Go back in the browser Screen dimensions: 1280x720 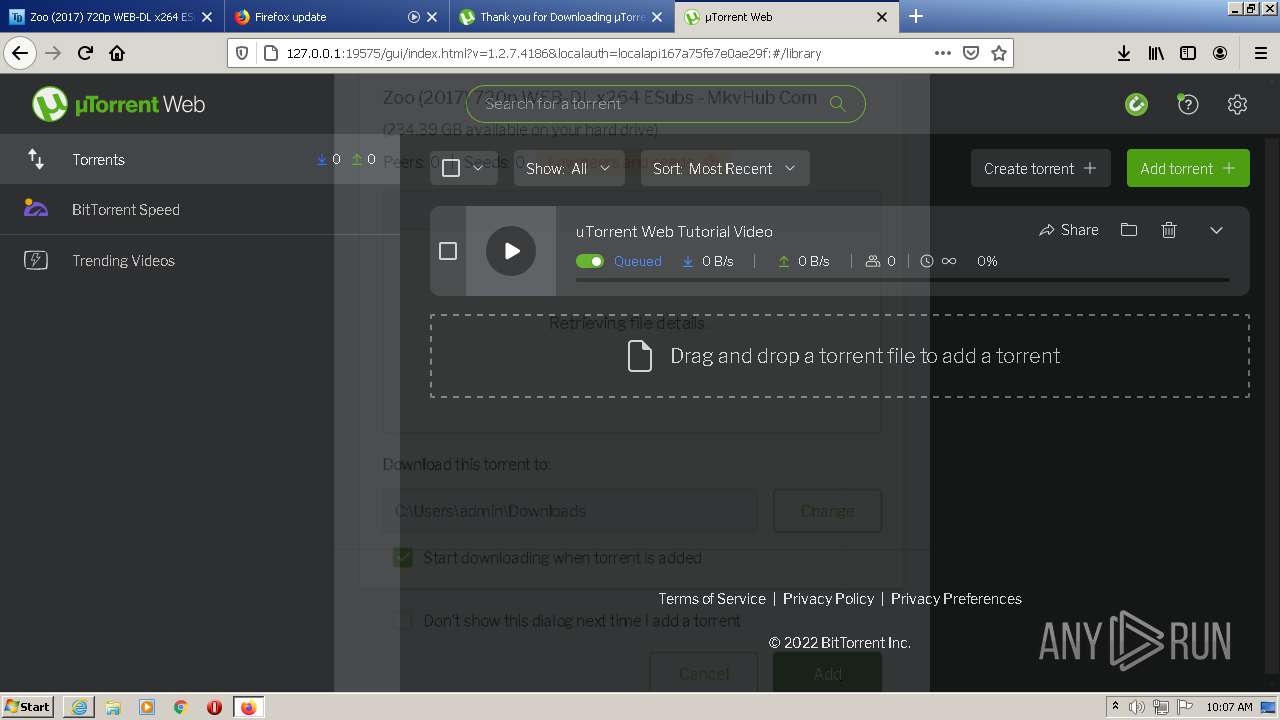pyautogui.click(x=20, y=53)
